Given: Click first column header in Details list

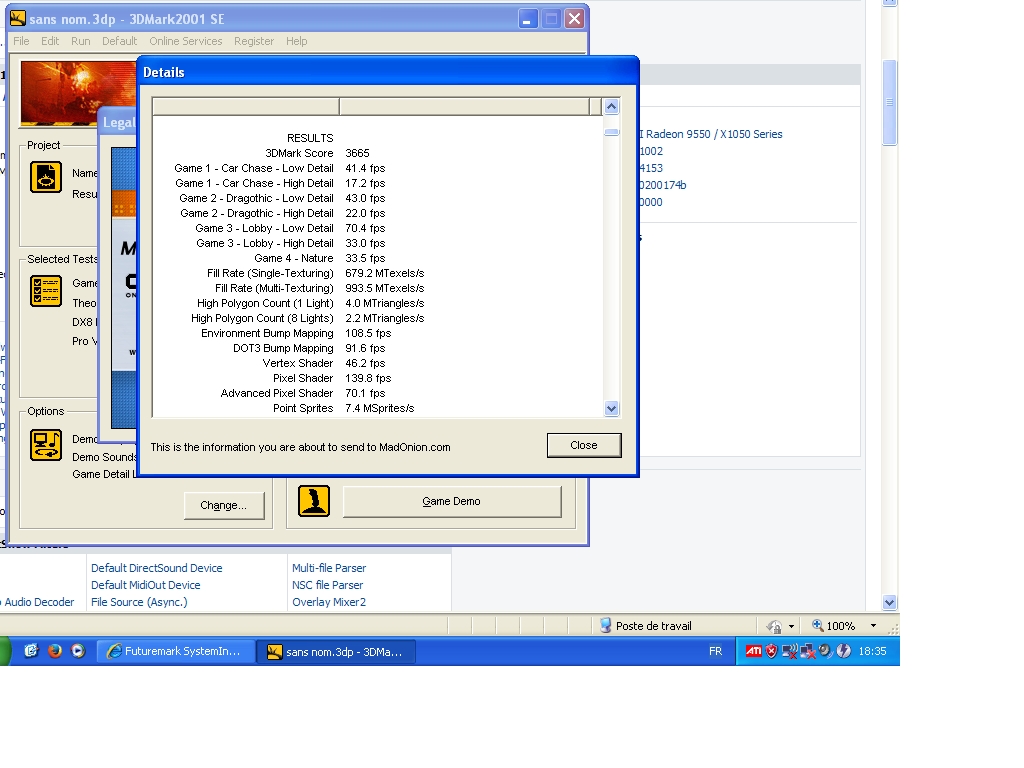Looking at the screenshot, I should pos(246,106).
